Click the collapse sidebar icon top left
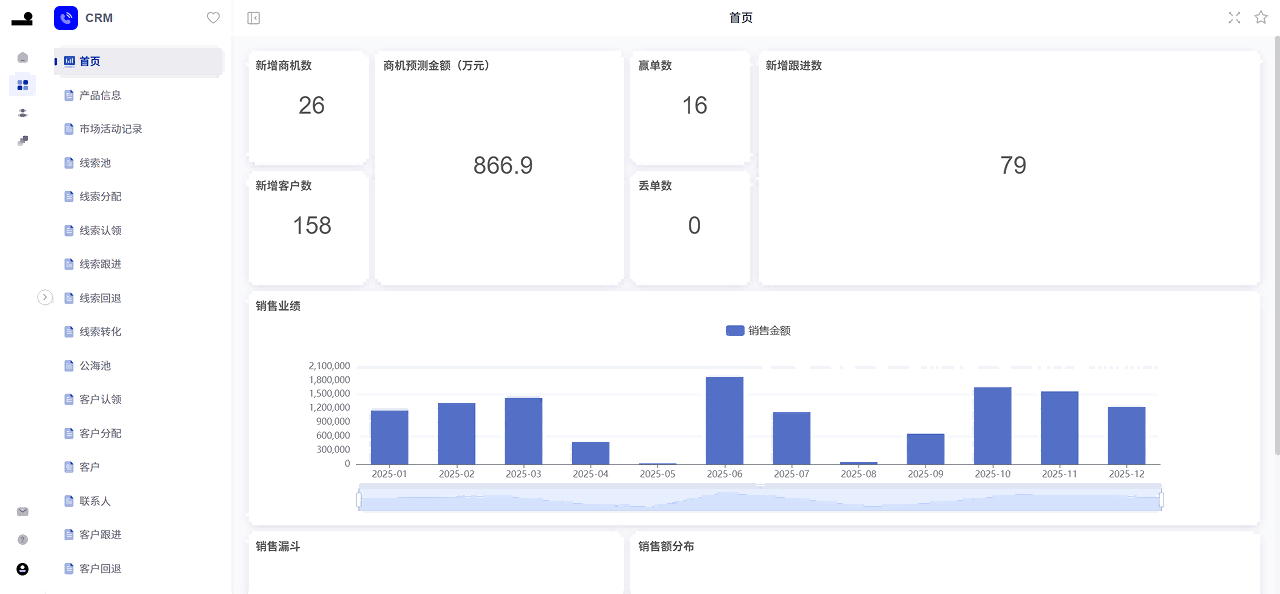The image size is (1280, 594). point(253,17)
